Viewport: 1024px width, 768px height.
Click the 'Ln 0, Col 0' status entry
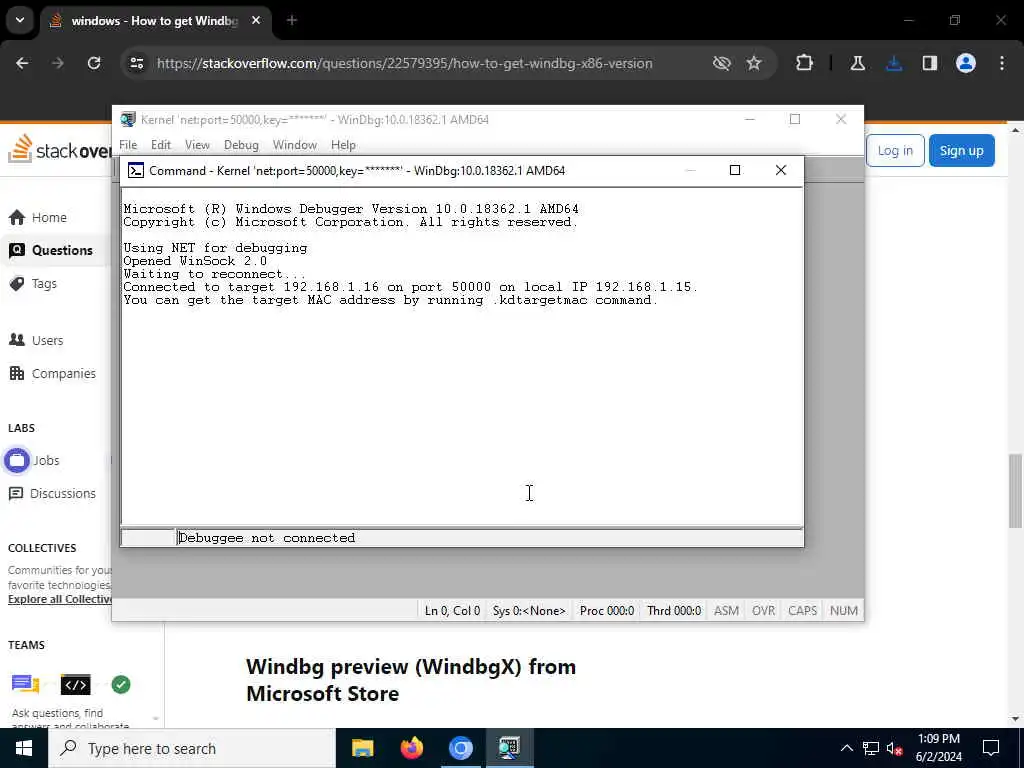tap(452, 611)
